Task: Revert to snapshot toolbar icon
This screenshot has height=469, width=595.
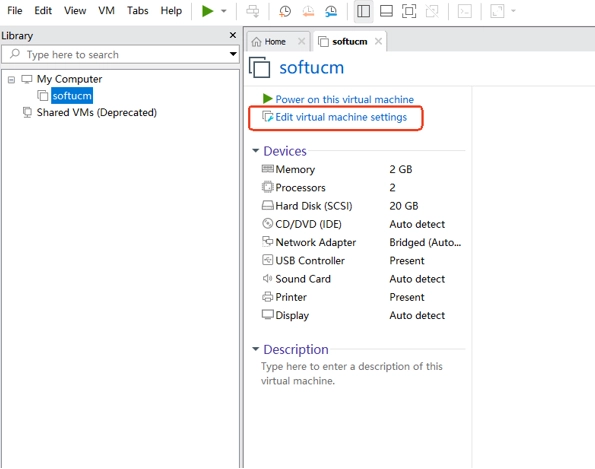Action: click(x=308, y=11)
